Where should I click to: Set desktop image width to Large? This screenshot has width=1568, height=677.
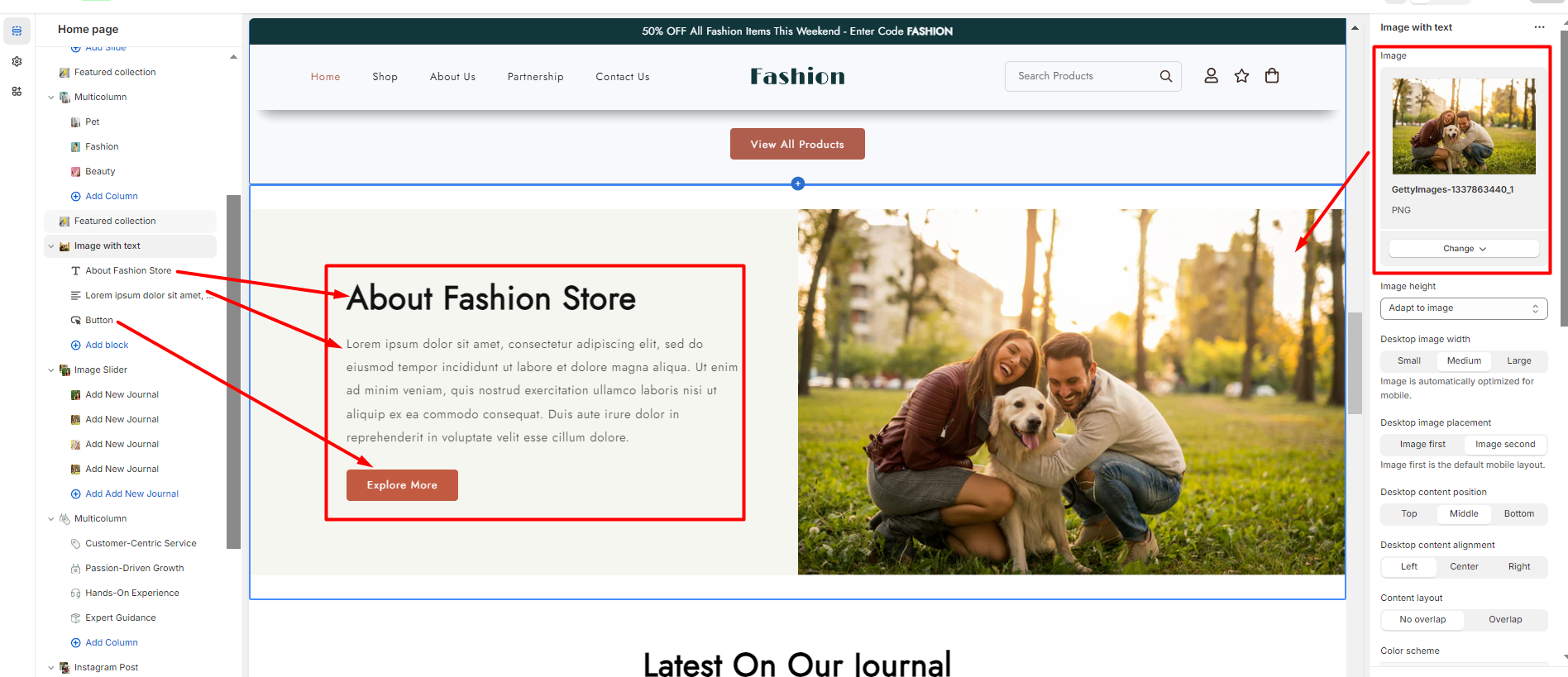point(1519,360)
